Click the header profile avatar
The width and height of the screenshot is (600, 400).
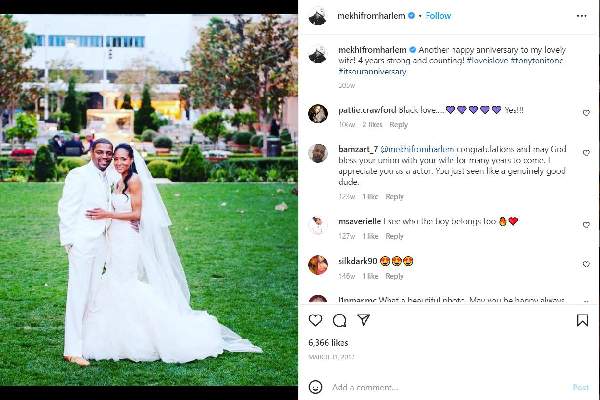coord(318,16)
